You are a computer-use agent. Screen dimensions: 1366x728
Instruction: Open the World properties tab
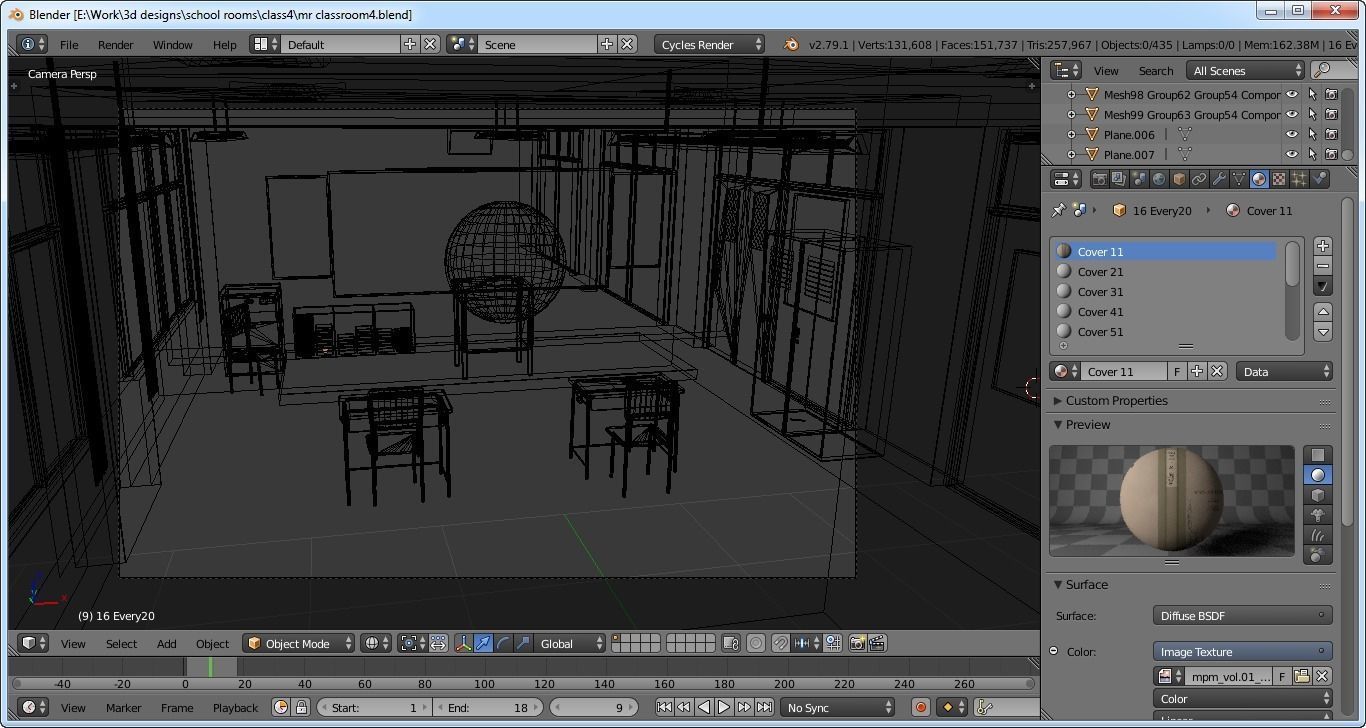pyautogui.click(x=1159, y=179)
